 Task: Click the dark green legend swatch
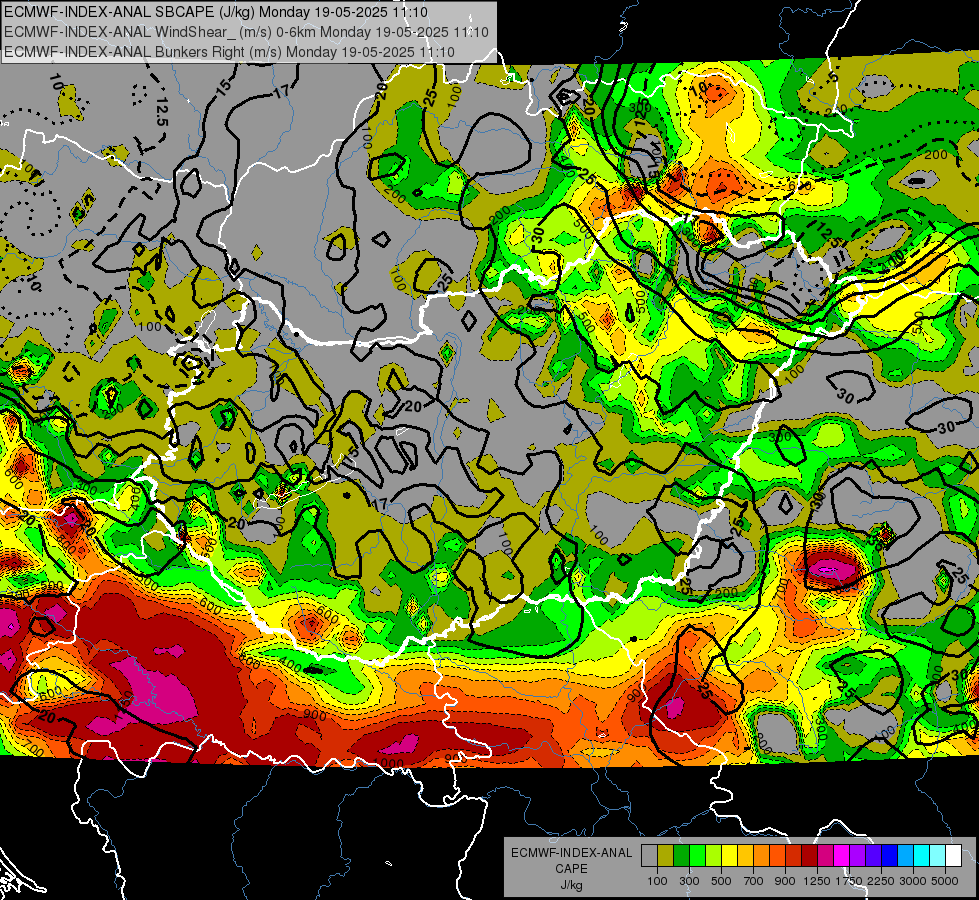pos(681,856)
